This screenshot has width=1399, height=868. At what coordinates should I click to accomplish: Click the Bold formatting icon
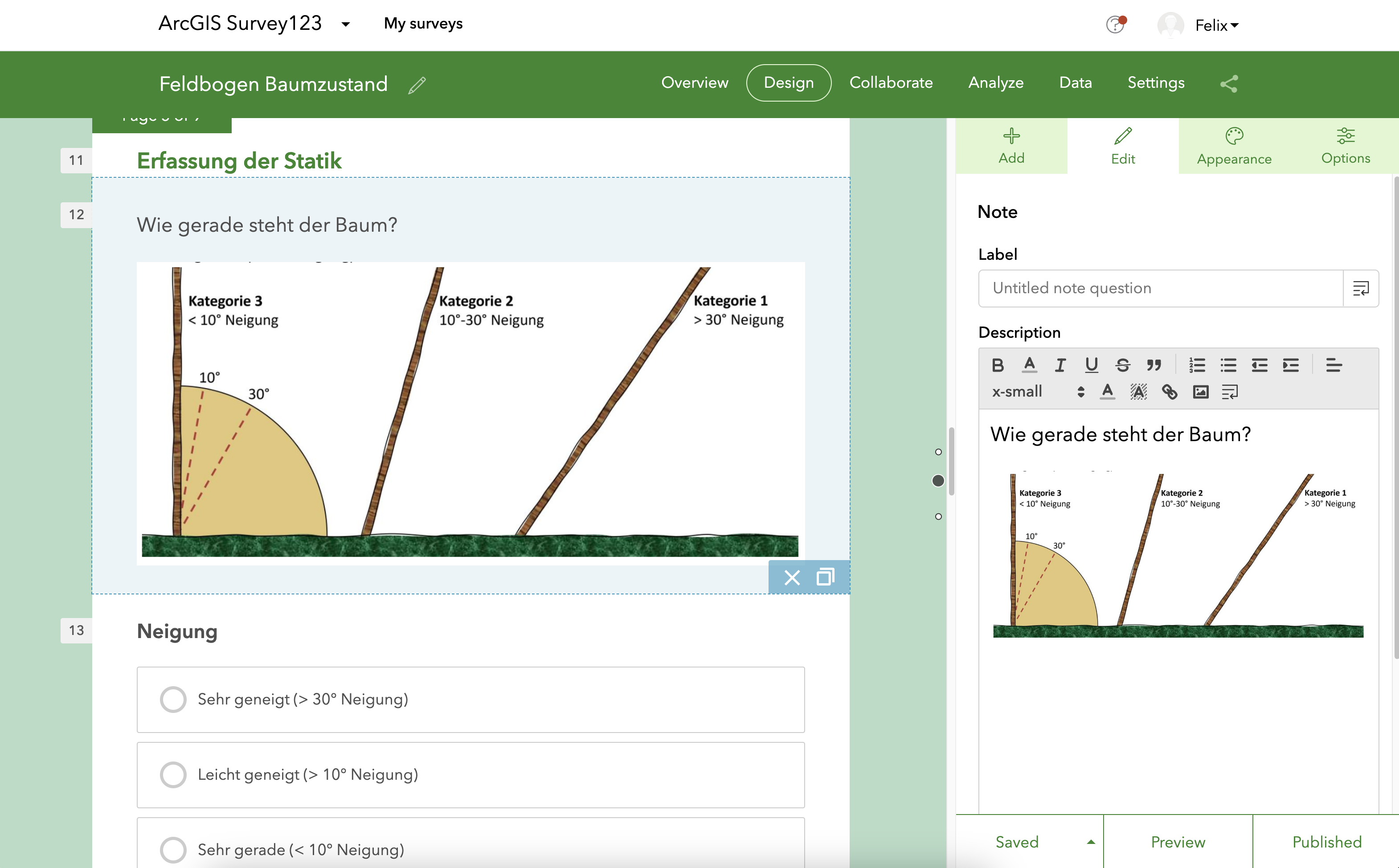[x=997, y=365]
